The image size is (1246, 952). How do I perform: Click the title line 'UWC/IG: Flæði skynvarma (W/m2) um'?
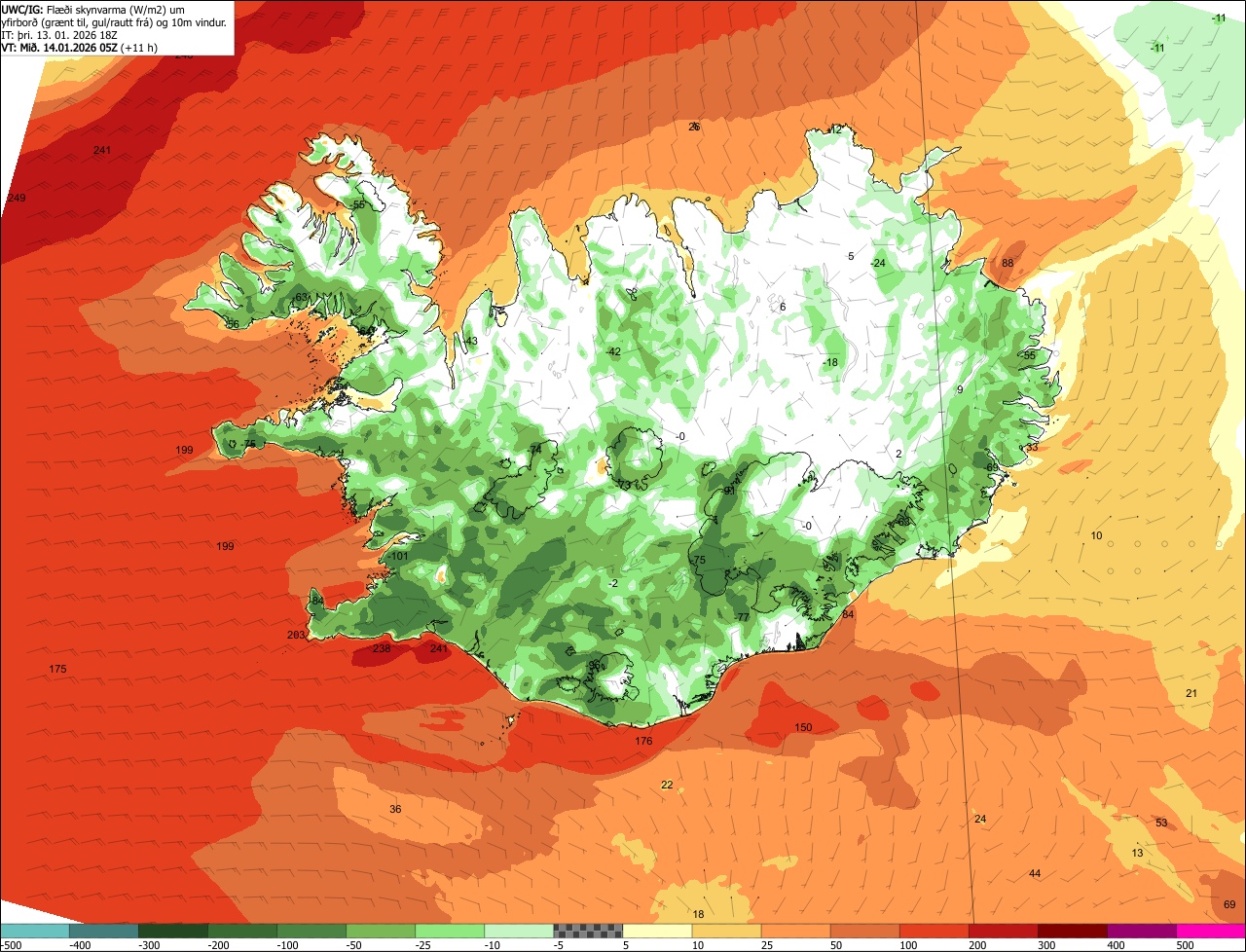pos(94,8)
